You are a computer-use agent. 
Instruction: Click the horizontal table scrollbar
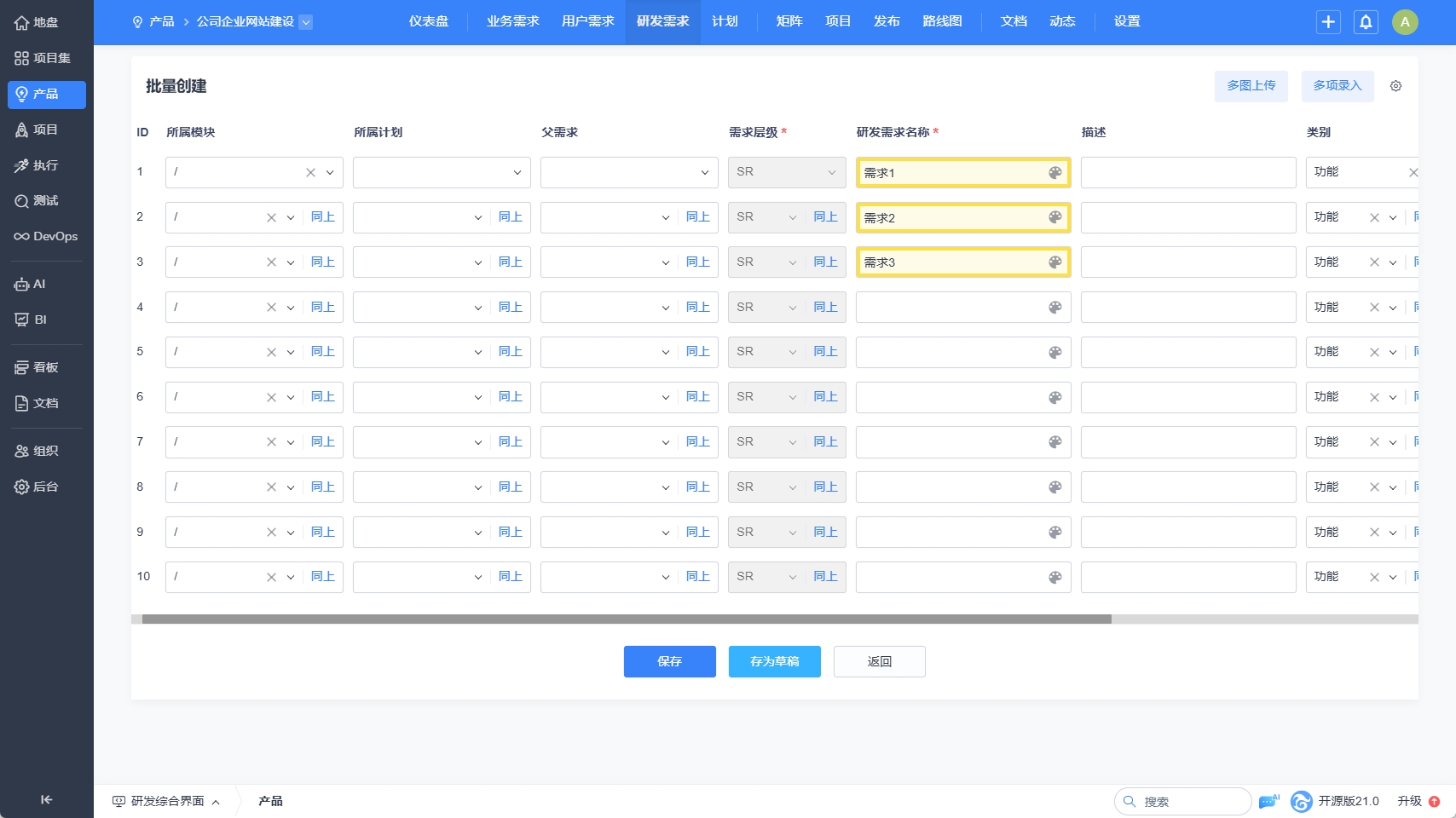627,619
